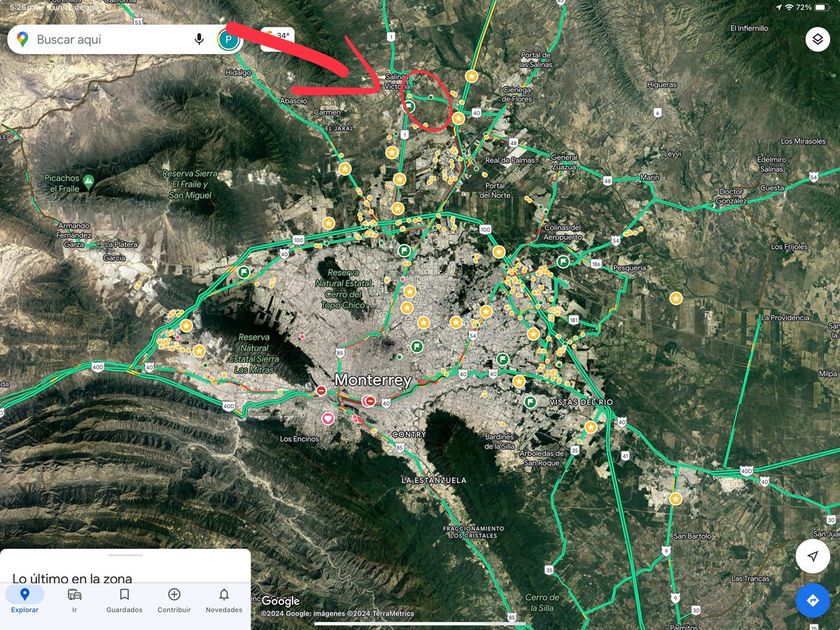
Task: Open the profile avatar with letter P
Action: click(229, 40)
